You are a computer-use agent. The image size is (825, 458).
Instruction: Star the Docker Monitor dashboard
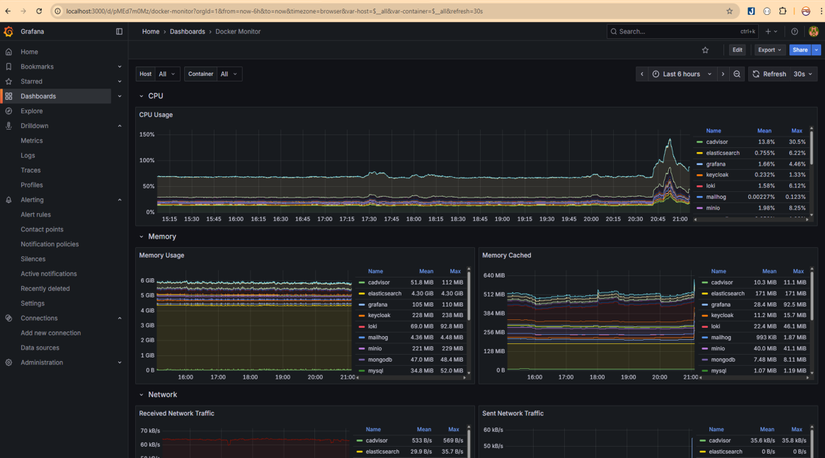[705, 50]
